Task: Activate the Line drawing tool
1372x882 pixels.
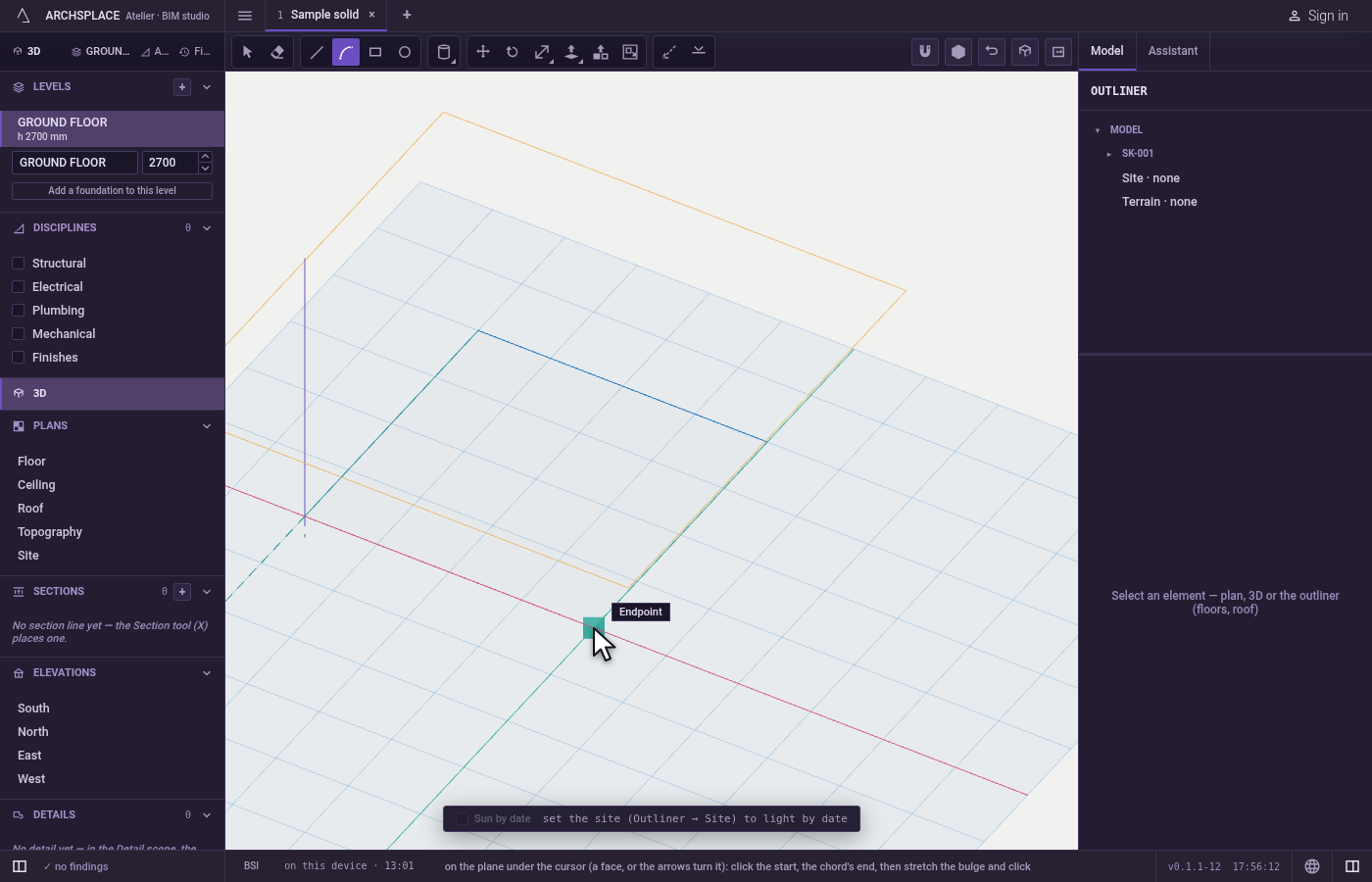Action: (317, 52)
